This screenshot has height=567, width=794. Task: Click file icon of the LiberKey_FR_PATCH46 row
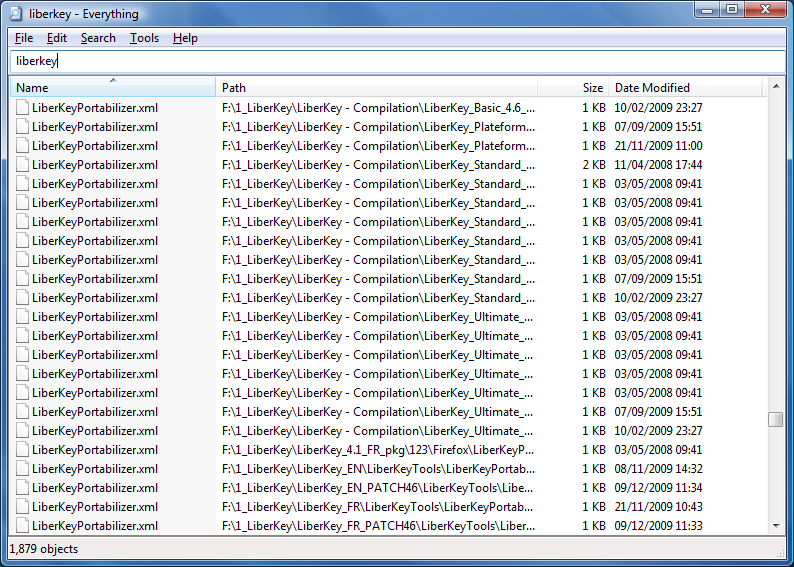pos(22,525)
